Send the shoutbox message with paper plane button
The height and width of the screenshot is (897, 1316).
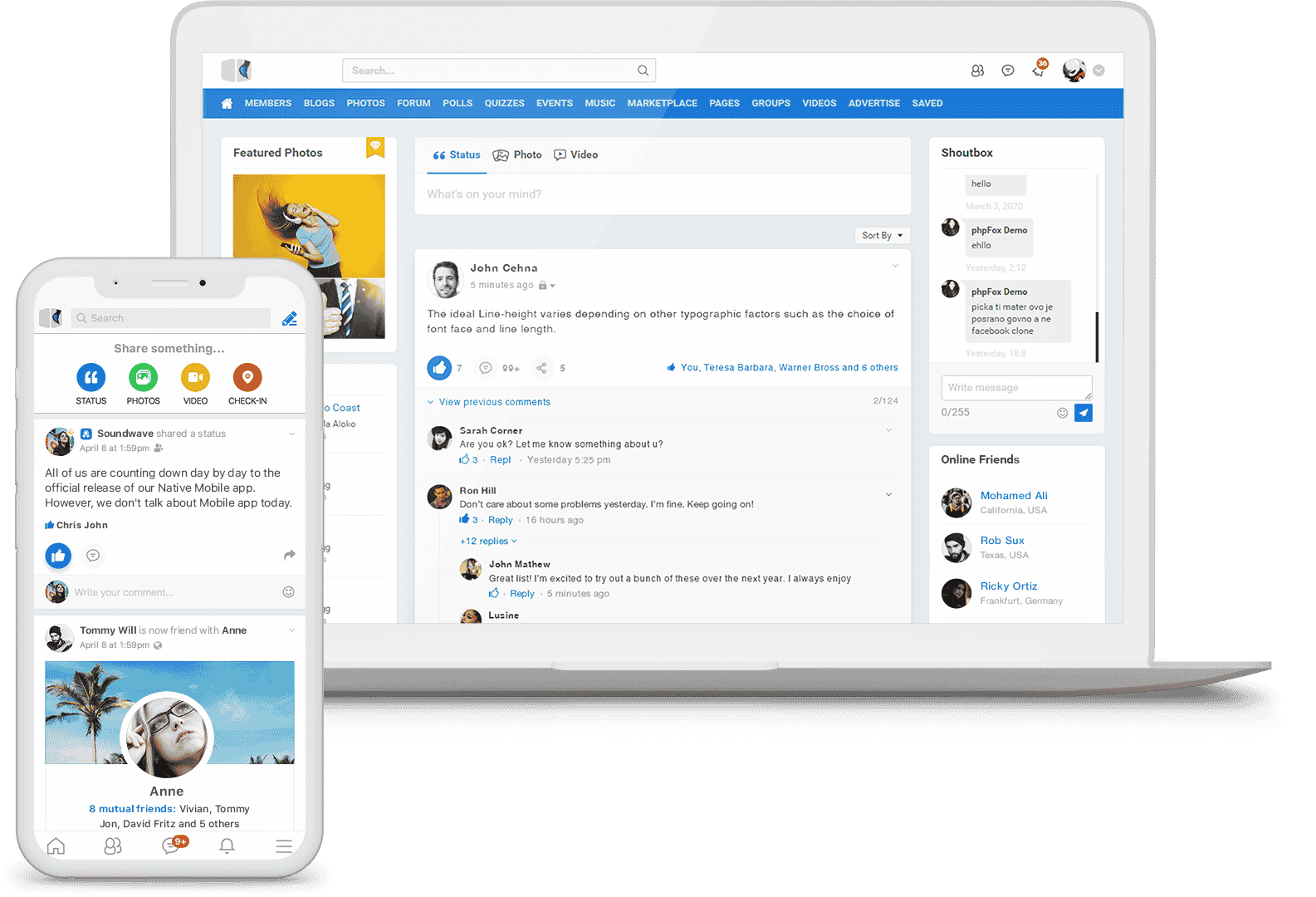(1084, 413)
